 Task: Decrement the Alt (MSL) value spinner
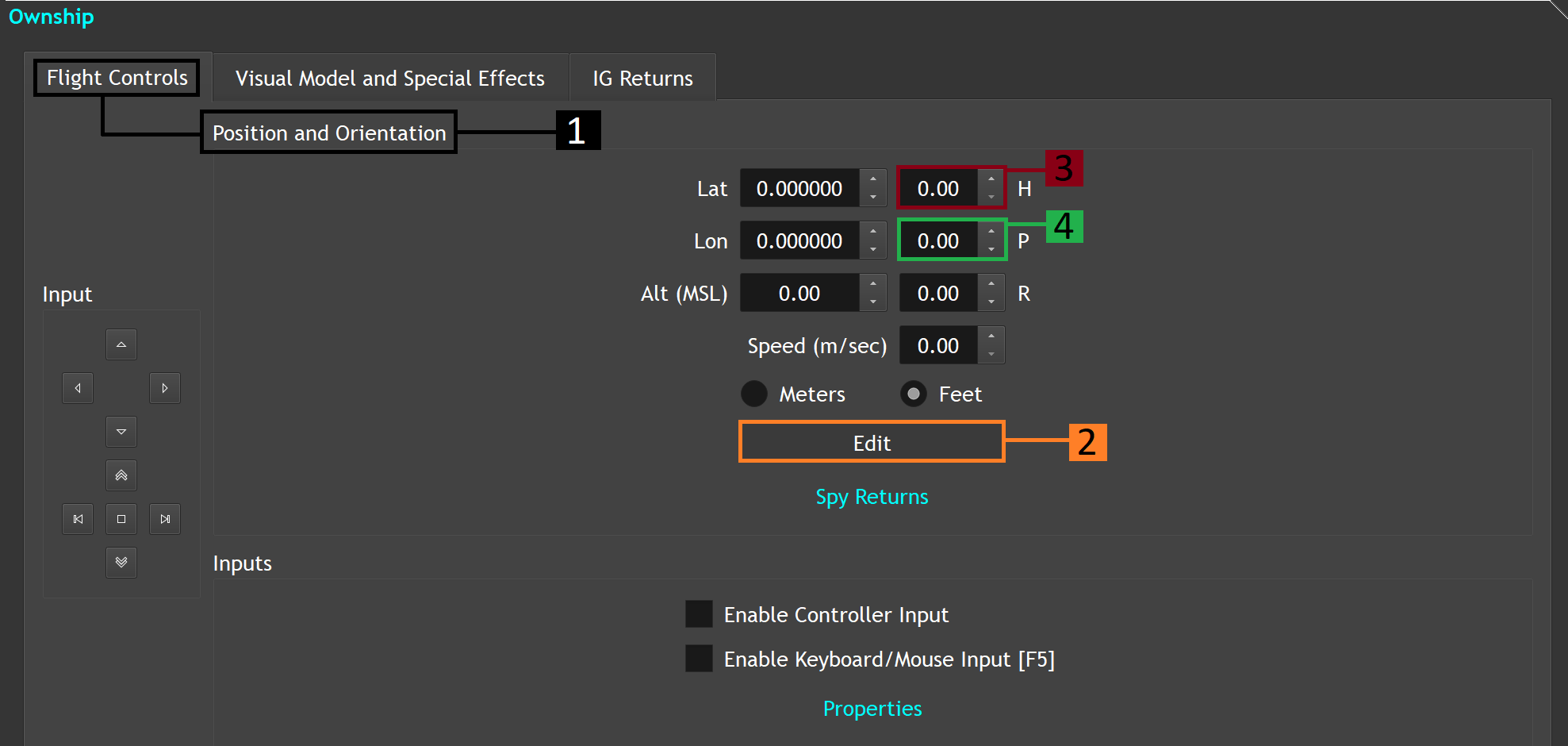point(873,302)
